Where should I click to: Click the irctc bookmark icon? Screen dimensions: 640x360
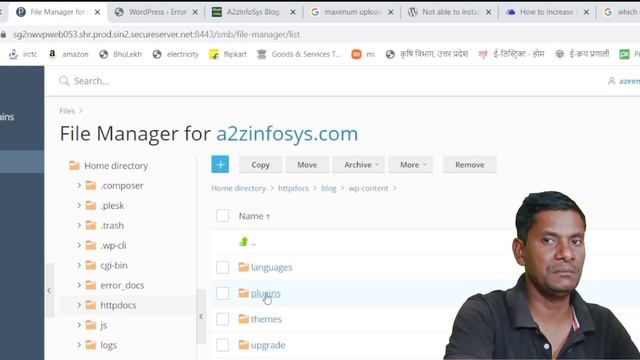coord(13,54)
